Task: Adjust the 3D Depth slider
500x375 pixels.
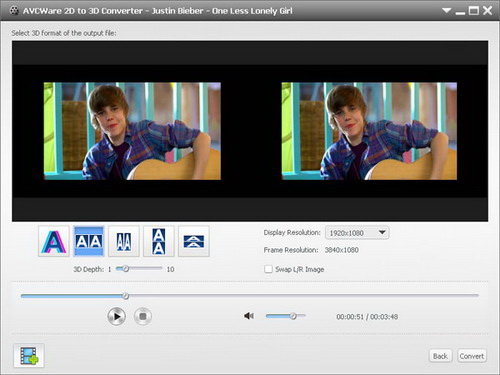Action: (x=139, y=269)
